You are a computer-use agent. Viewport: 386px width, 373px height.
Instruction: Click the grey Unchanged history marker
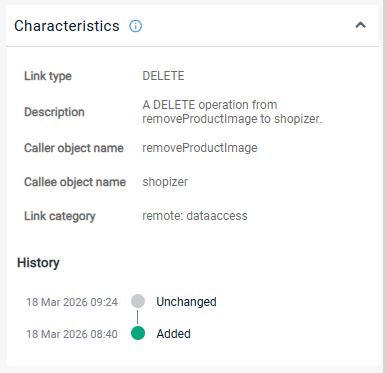point(138,301)
